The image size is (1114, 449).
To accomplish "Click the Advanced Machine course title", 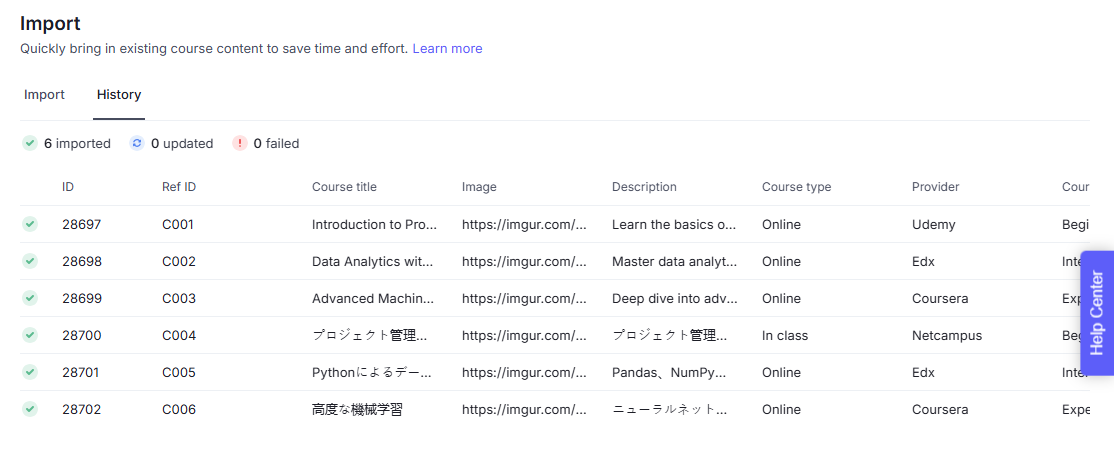I will (x=373, y=299).
